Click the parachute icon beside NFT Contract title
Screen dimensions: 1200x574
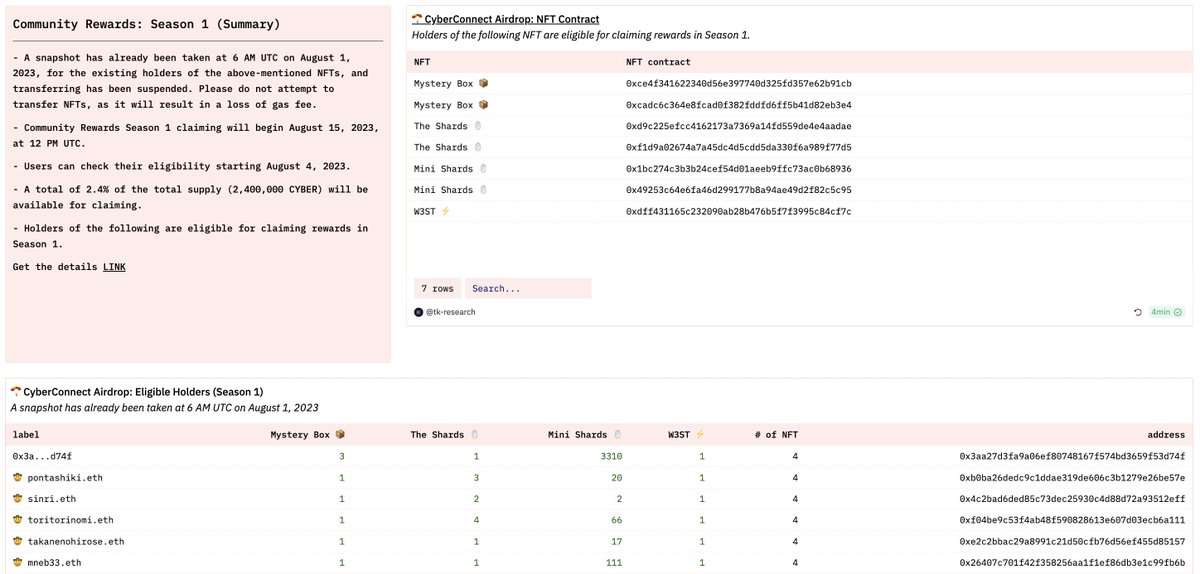click(417, 19)
